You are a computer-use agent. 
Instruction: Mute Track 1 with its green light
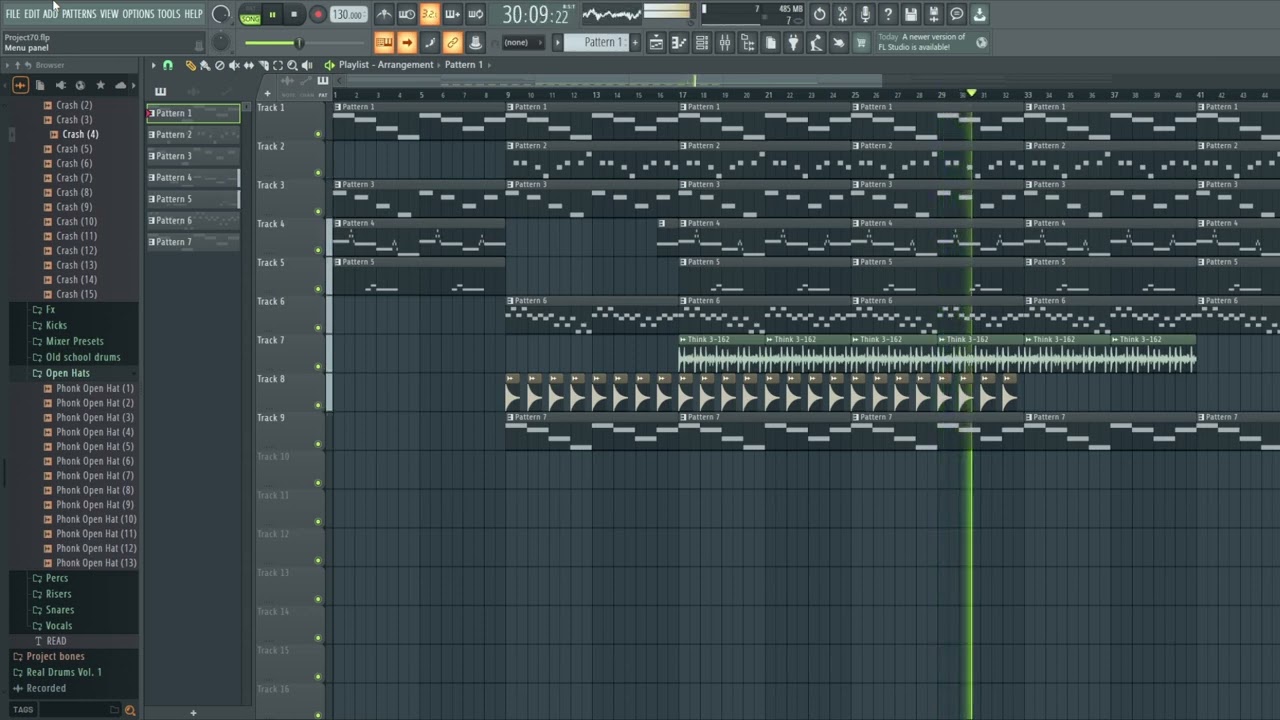point(318,134)
